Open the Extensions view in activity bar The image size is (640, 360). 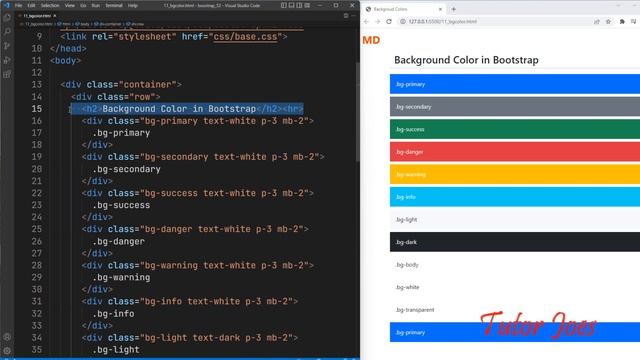tap(7, 74)
